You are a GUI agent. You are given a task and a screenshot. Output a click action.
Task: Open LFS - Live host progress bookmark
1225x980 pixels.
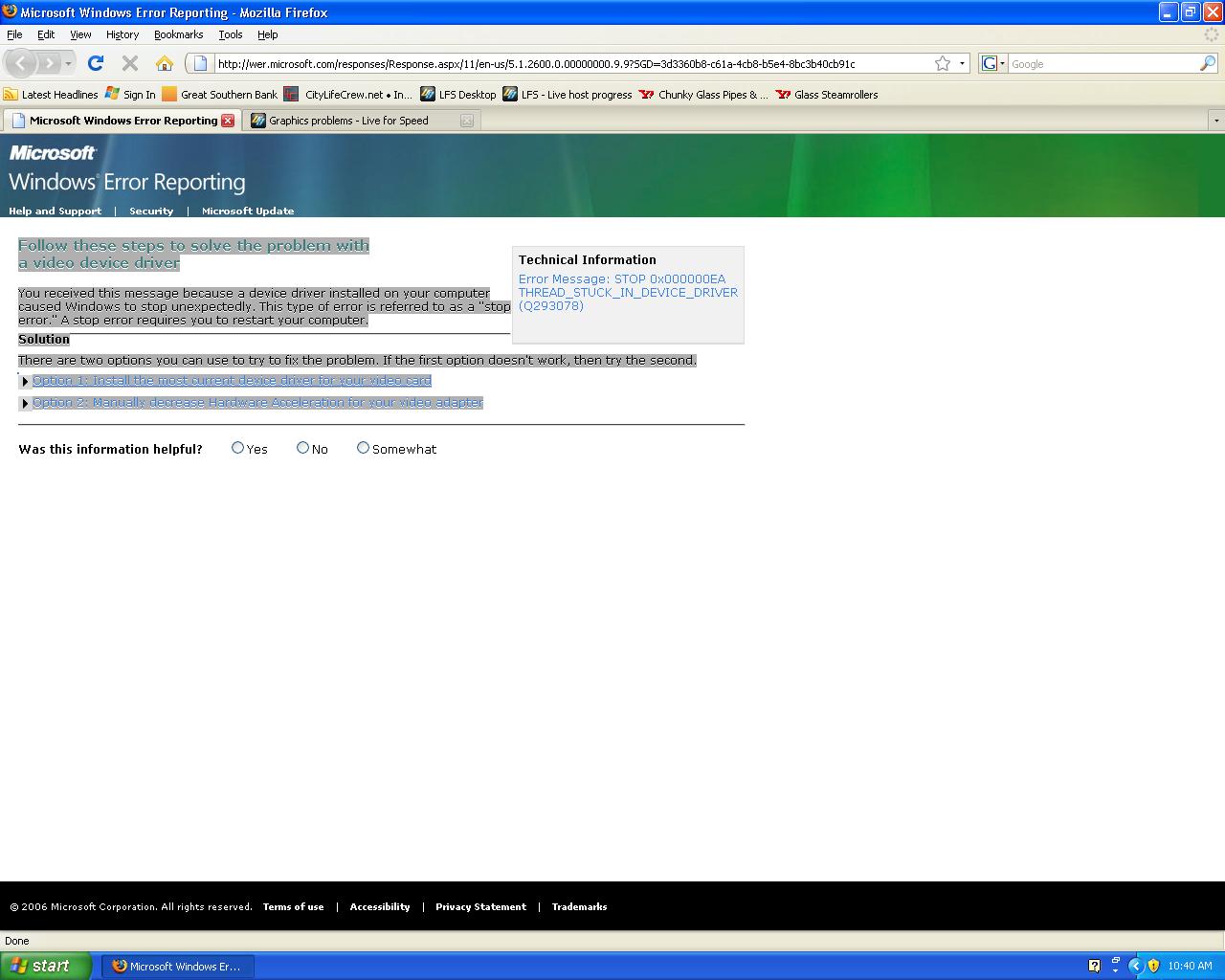click(568, 95)
